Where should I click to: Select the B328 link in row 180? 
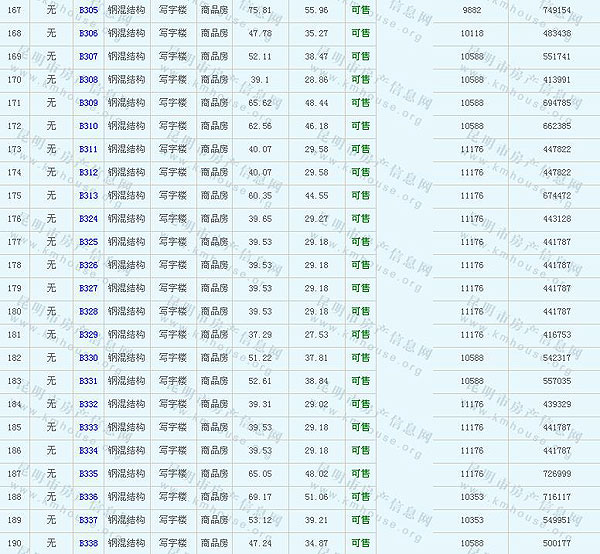click(x=88, y=312)
